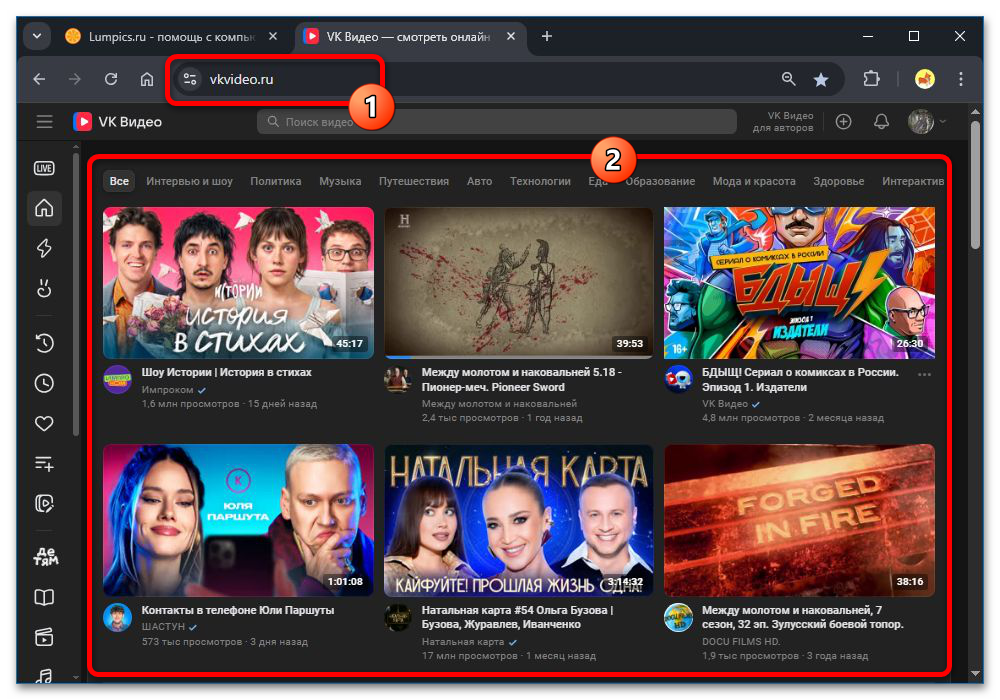Click the sidebar scroll down arrow
The image size is (1000, 700).
coord(76,677)
